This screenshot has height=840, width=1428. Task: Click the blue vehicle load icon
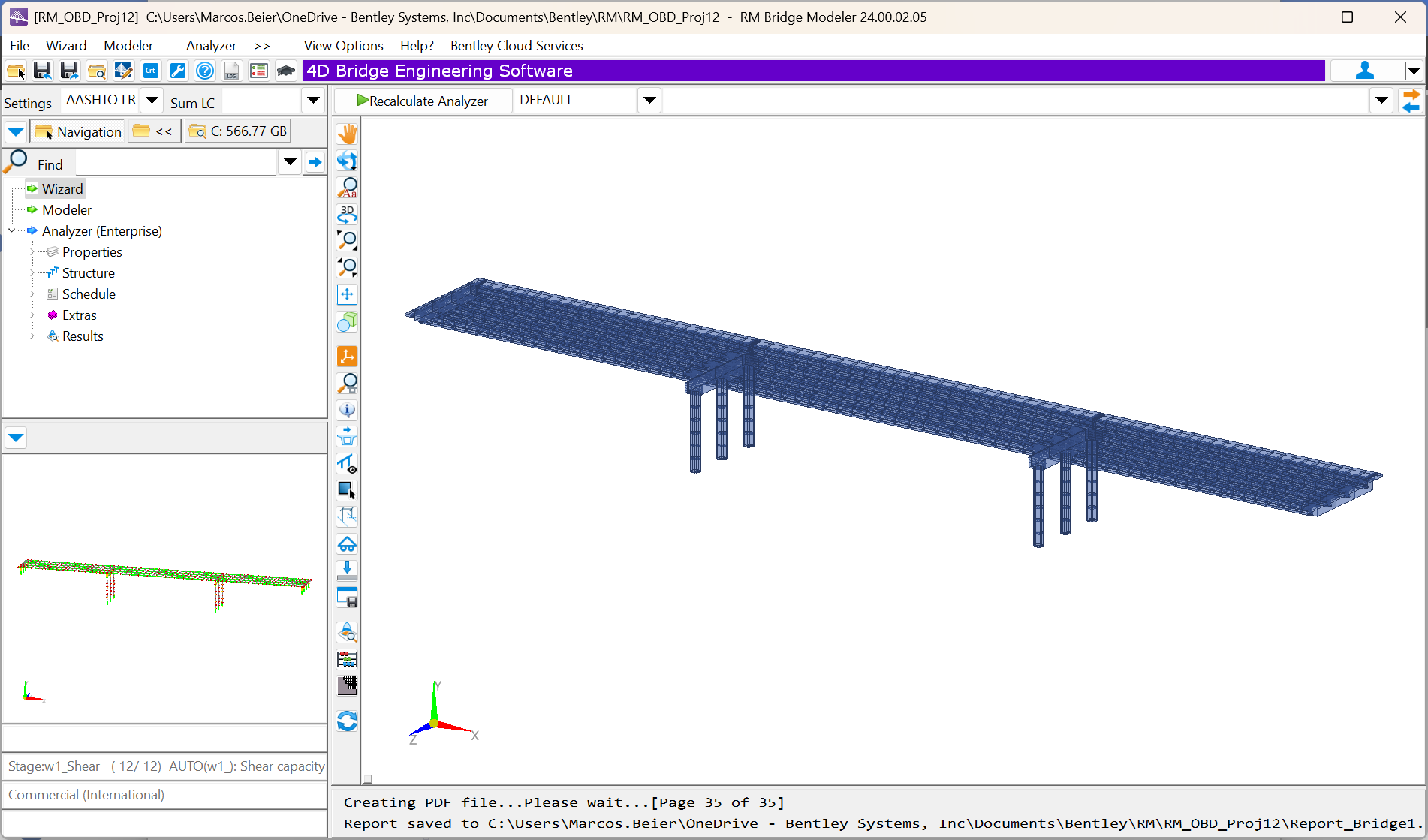coord(347,543)
